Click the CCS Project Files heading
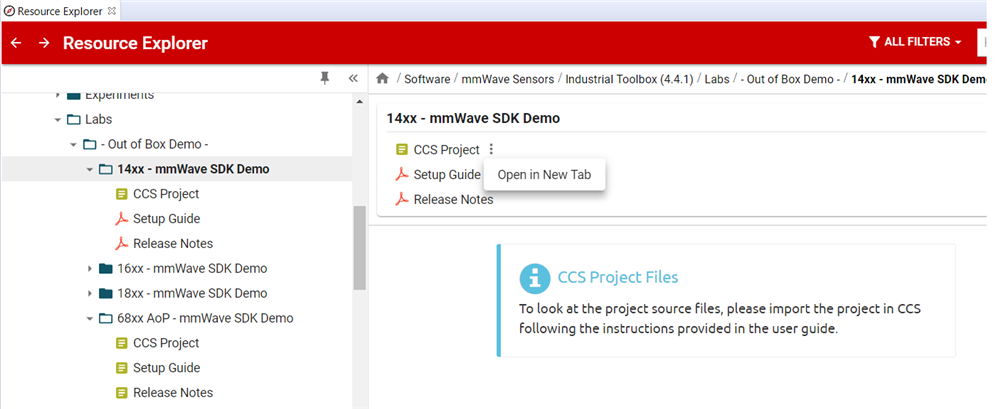Viewport: 1000px width, 409px height. [x=618, y=278]
